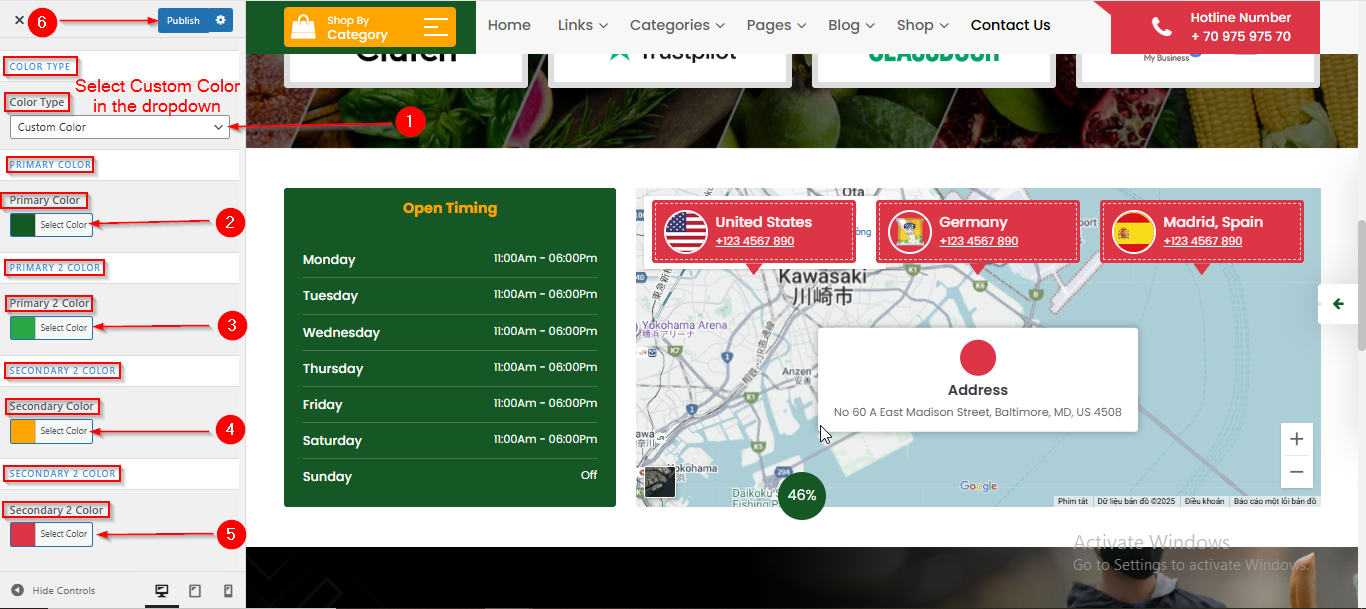Click the left arrow side panel tab

1338,304
